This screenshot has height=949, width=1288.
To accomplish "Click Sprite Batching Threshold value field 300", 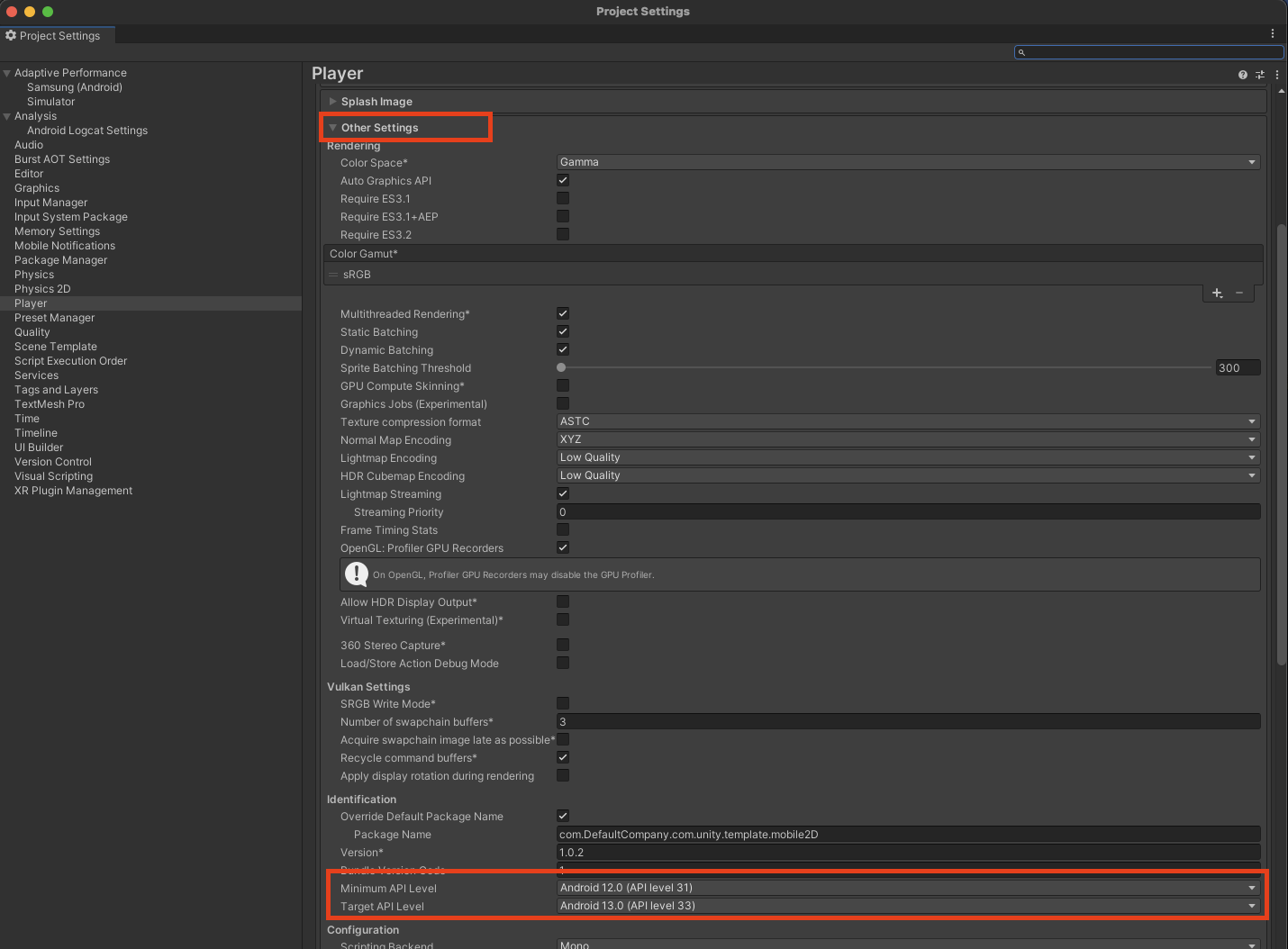I will [x=1238, y=367].
